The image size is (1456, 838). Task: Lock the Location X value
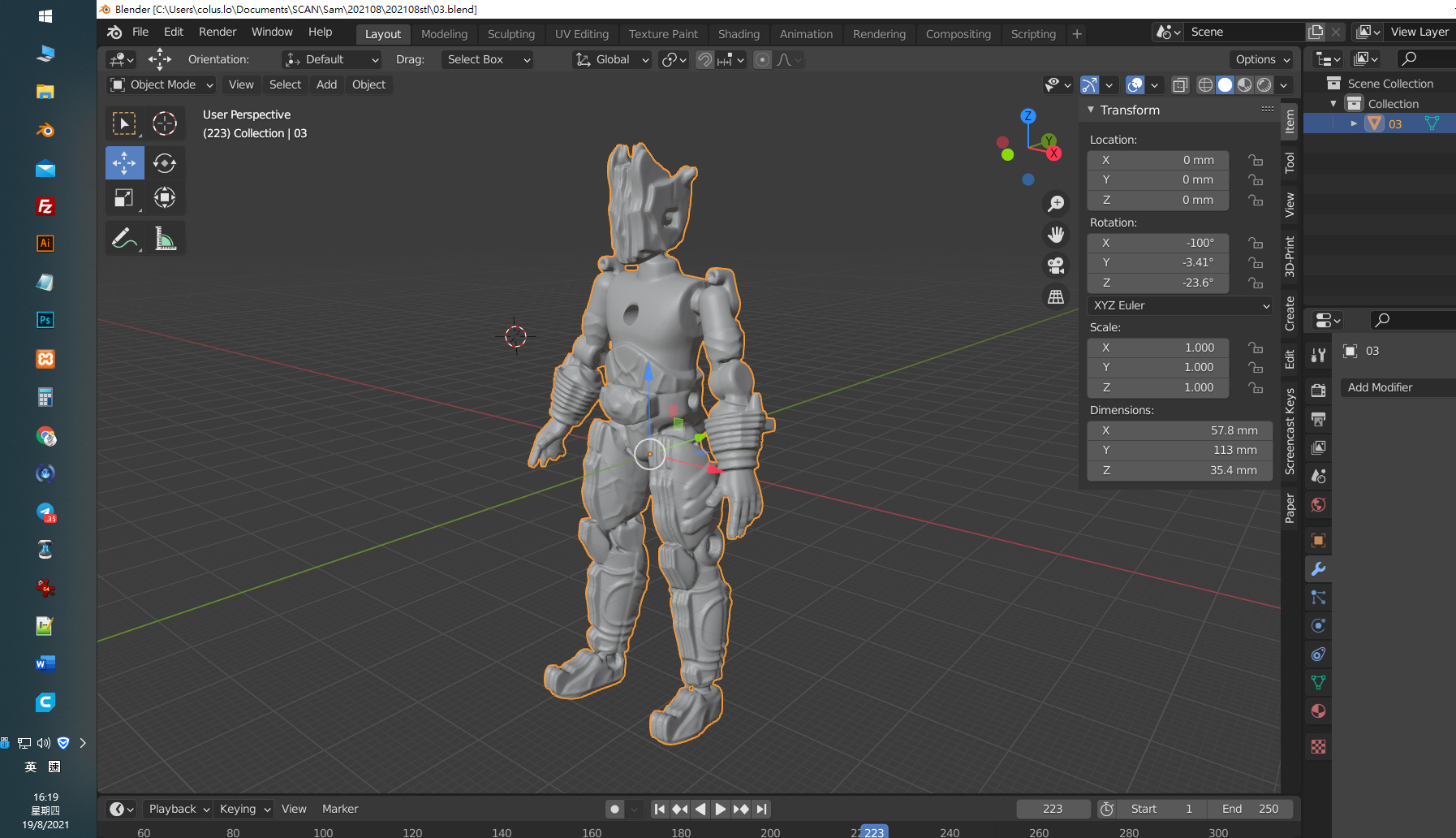point(1256,160)
